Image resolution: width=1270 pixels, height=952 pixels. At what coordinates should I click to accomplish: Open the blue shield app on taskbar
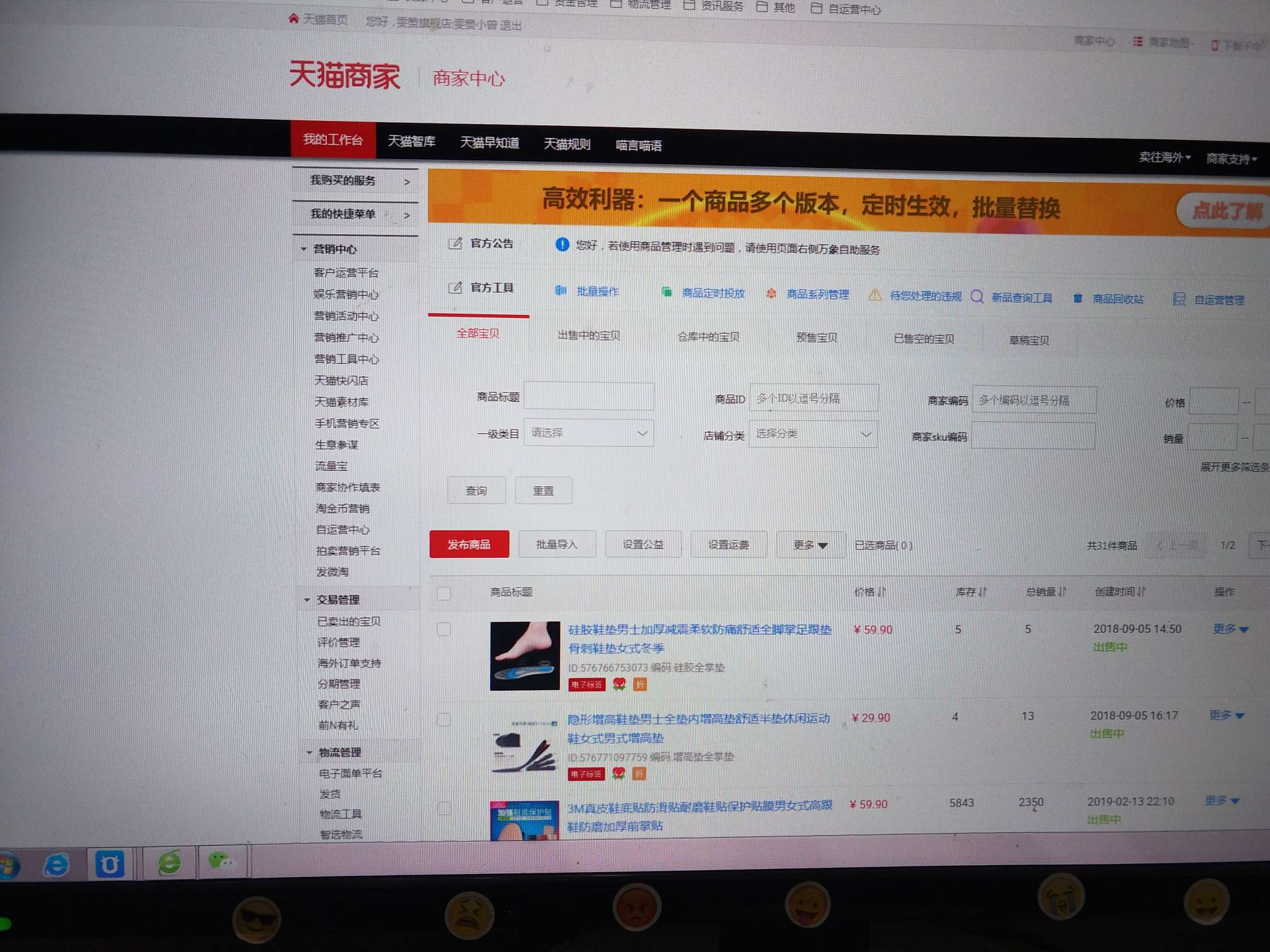(110, 864)
